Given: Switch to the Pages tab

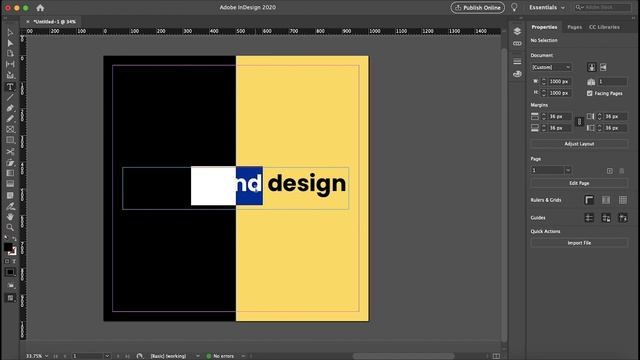Looking at the screenshot, I should [575, 27].
